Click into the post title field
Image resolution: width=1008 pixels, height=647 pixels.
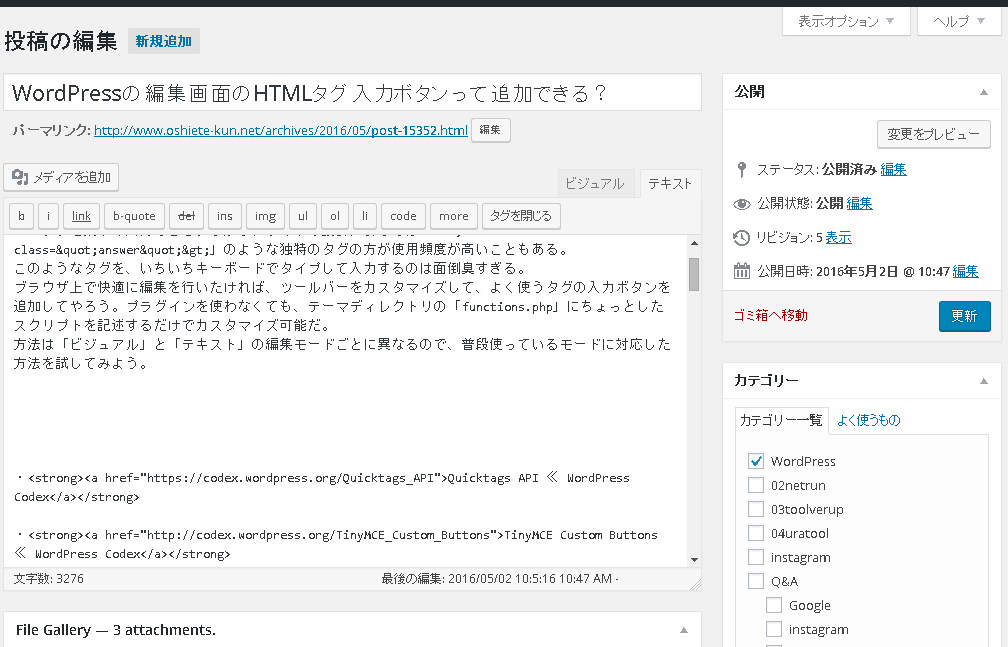click(352, 93)
